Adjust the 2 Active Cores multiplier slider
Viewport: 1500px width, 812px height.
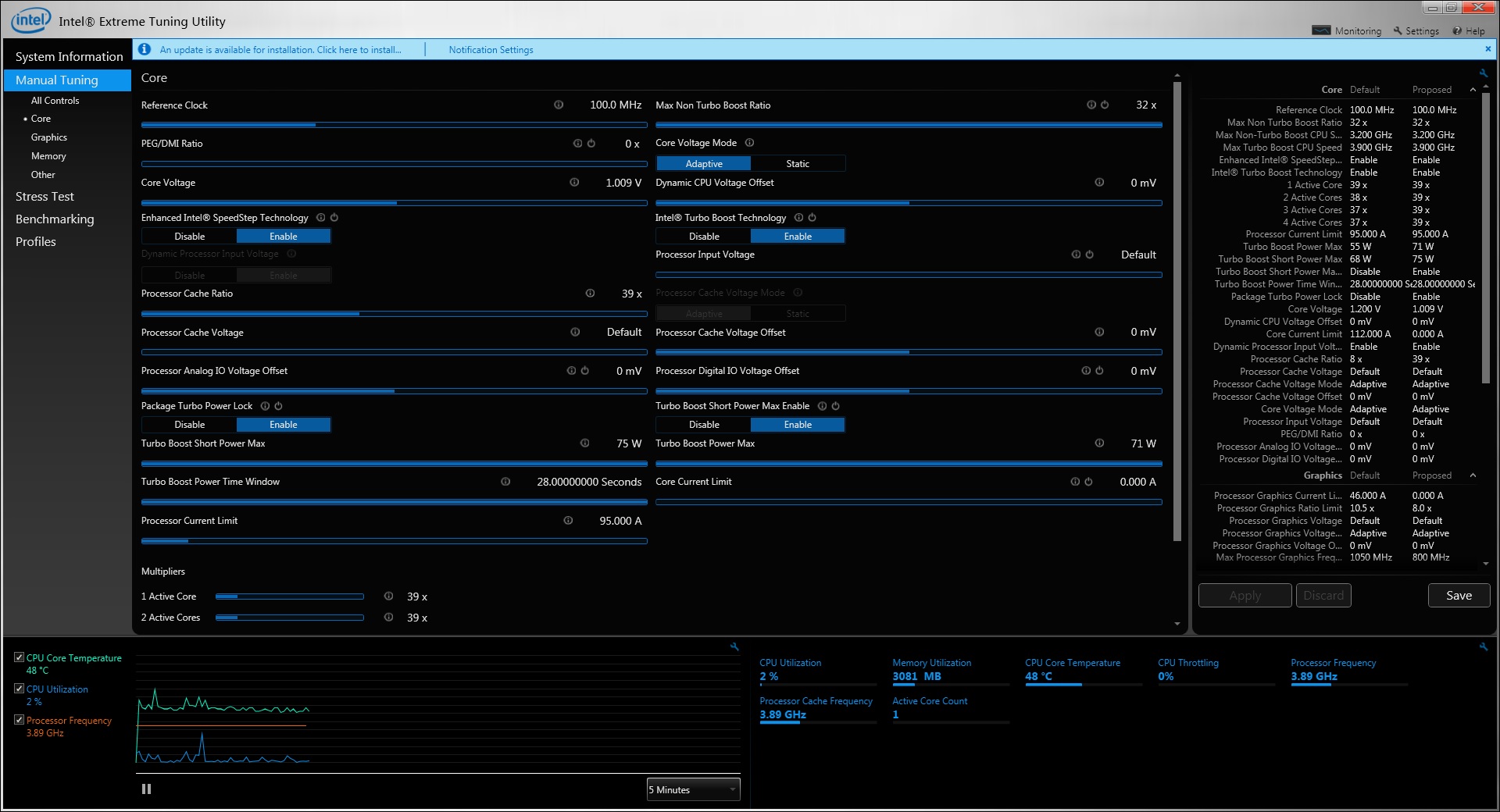(289, 618)
